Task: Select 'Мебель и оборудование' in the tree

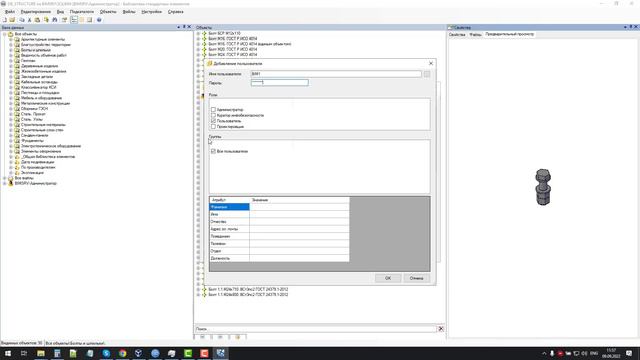Action: [x=41, y=98]
